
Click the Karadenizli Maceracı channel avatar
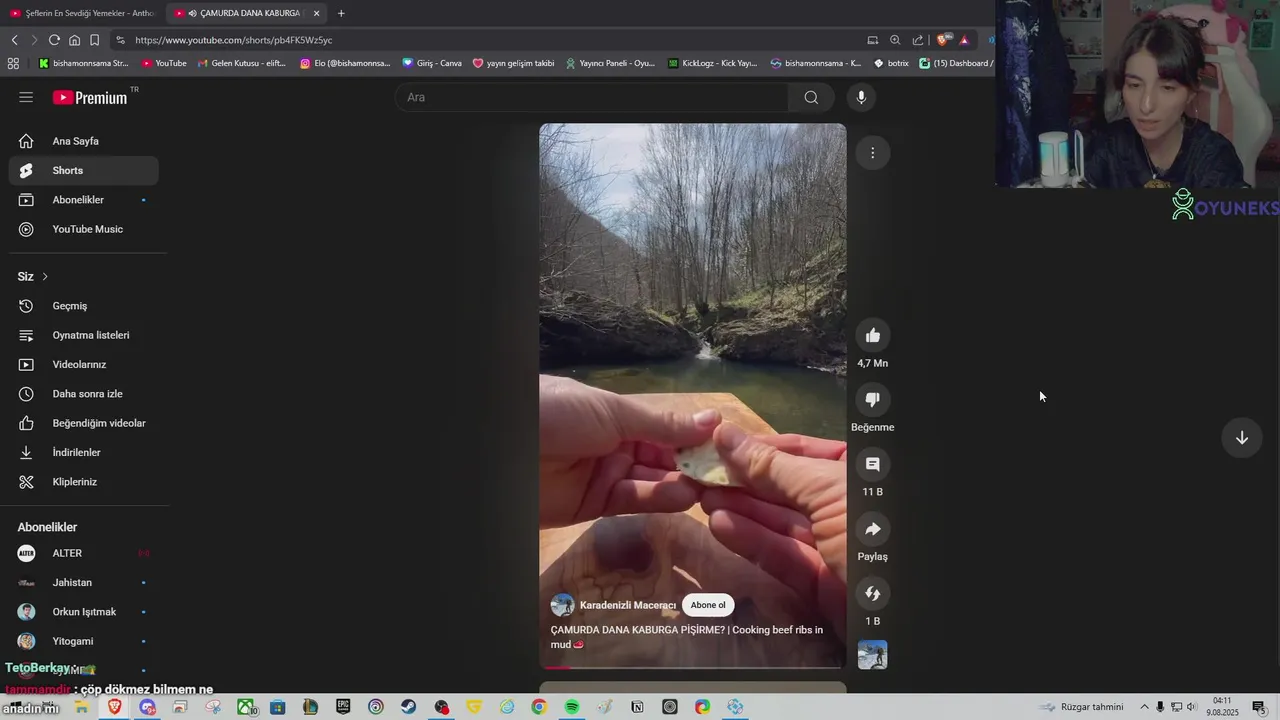tap(563, 605)
